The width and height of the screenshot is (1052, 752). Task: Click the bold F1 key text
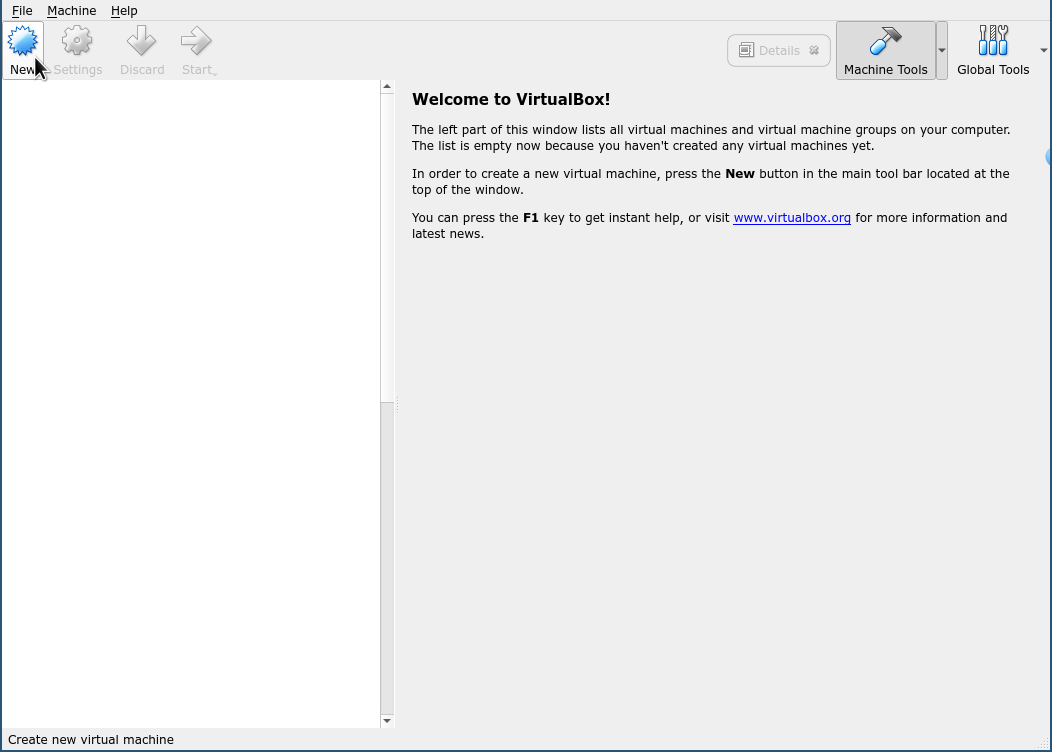(531, 217)
